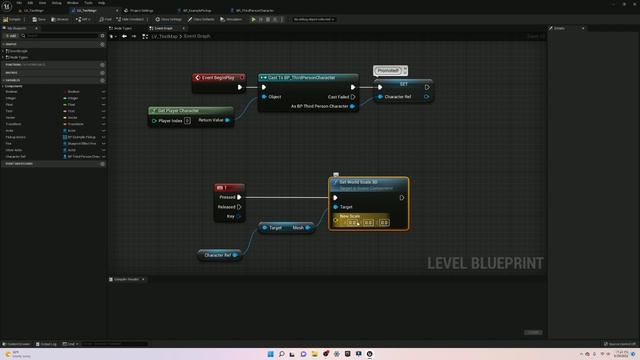Open the Browse toolbar button
The height and width of the screenshot is (360, 640).
(x=60, y=19)
